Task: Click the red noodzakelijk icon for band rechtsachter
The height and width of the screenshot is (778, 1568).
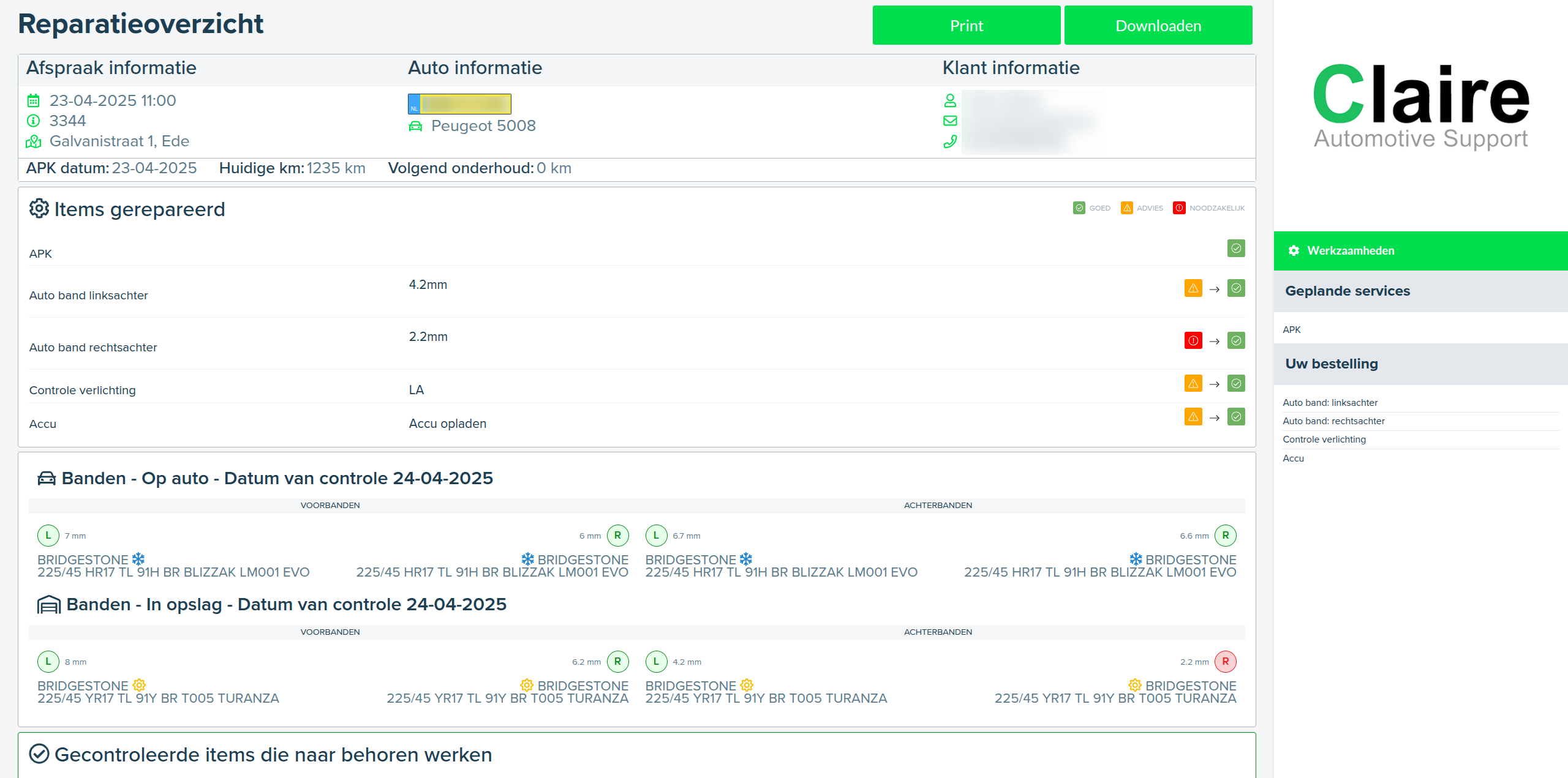Action: (x=1193, y=340)
